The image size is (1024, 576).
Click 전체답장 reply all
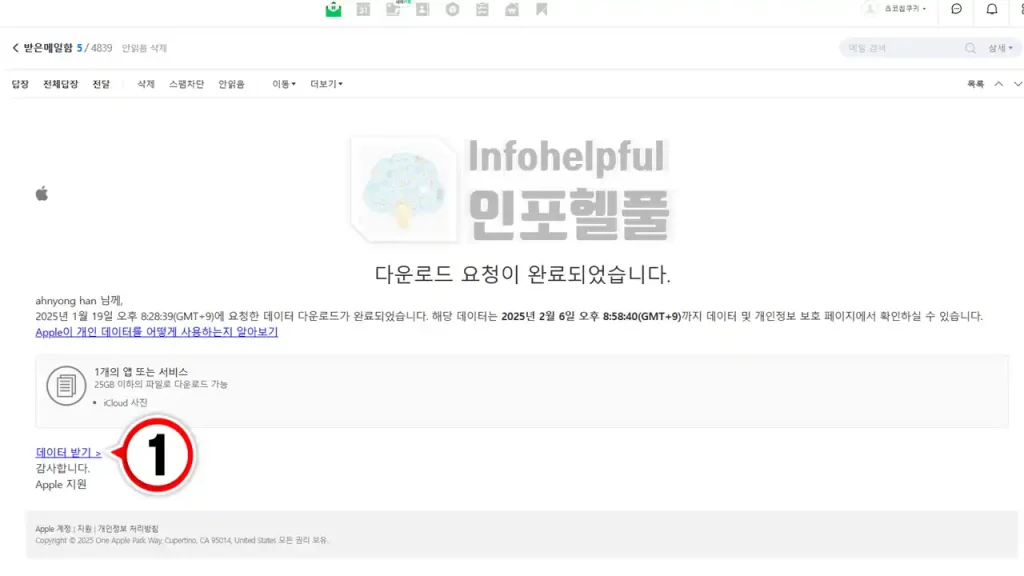(61, 84)
